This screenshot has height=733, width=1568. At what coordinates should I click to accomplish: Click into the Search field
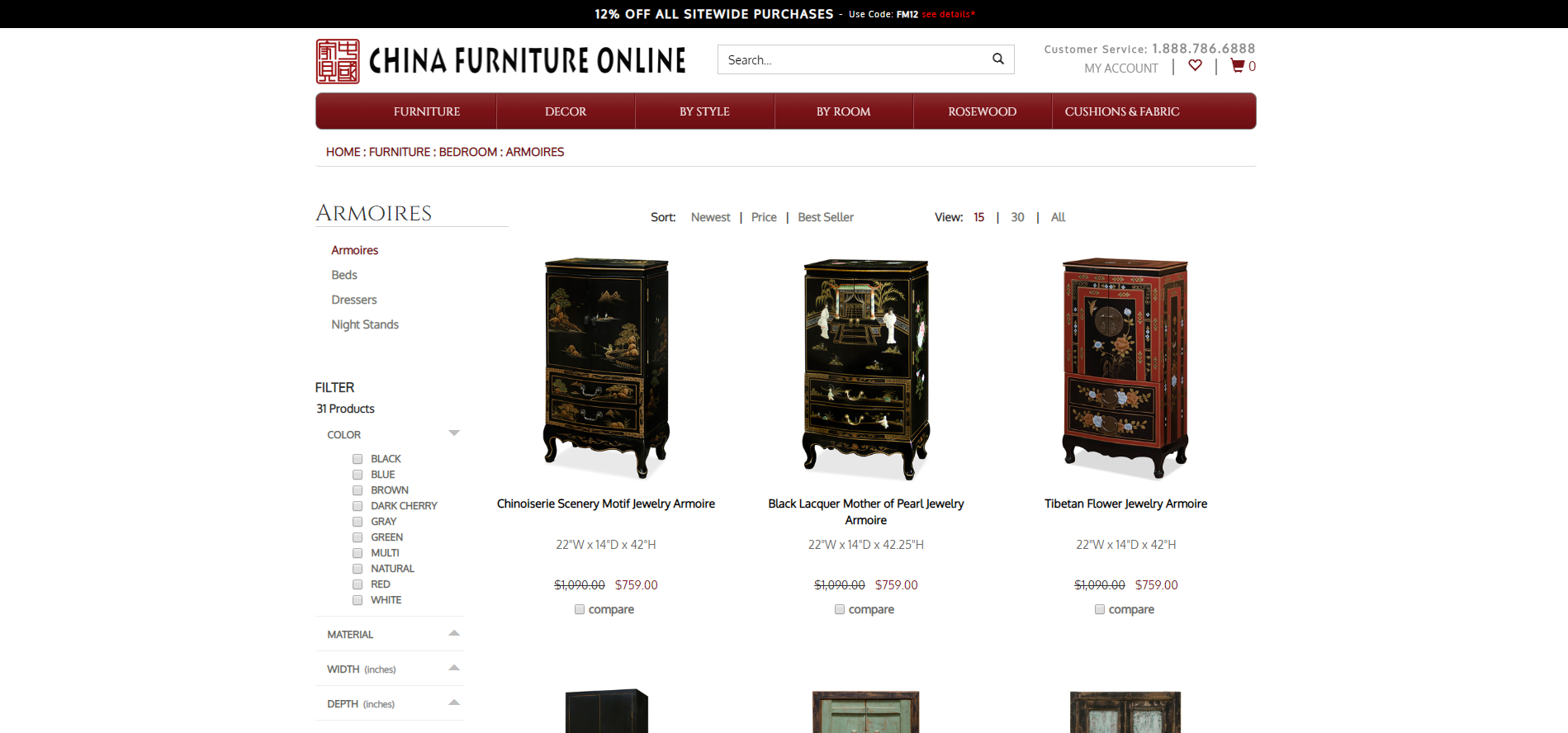click(855, 59)
